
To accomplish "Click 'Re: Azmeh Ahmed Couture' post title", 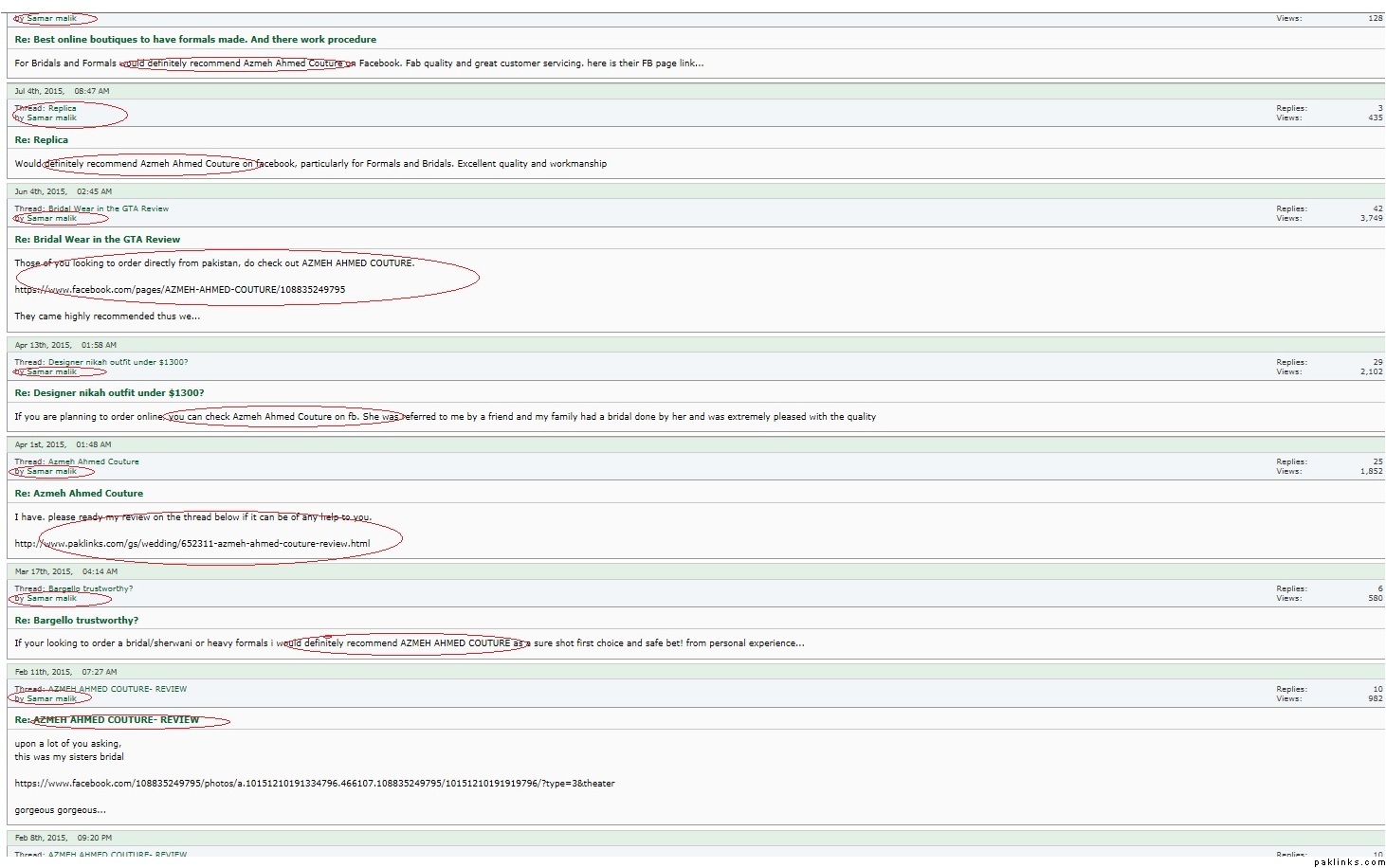I will [x=79, y=494].
